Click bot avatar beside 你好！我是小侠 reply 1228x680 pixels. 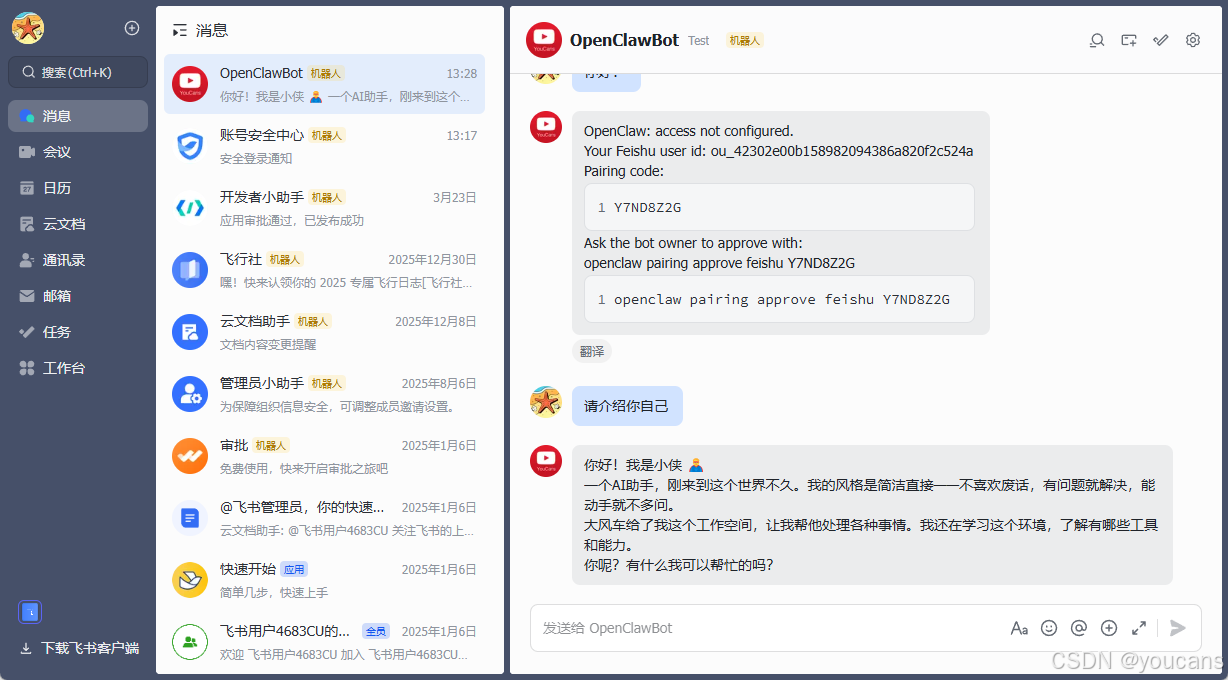pyautogui.click(x=546, y=461)
